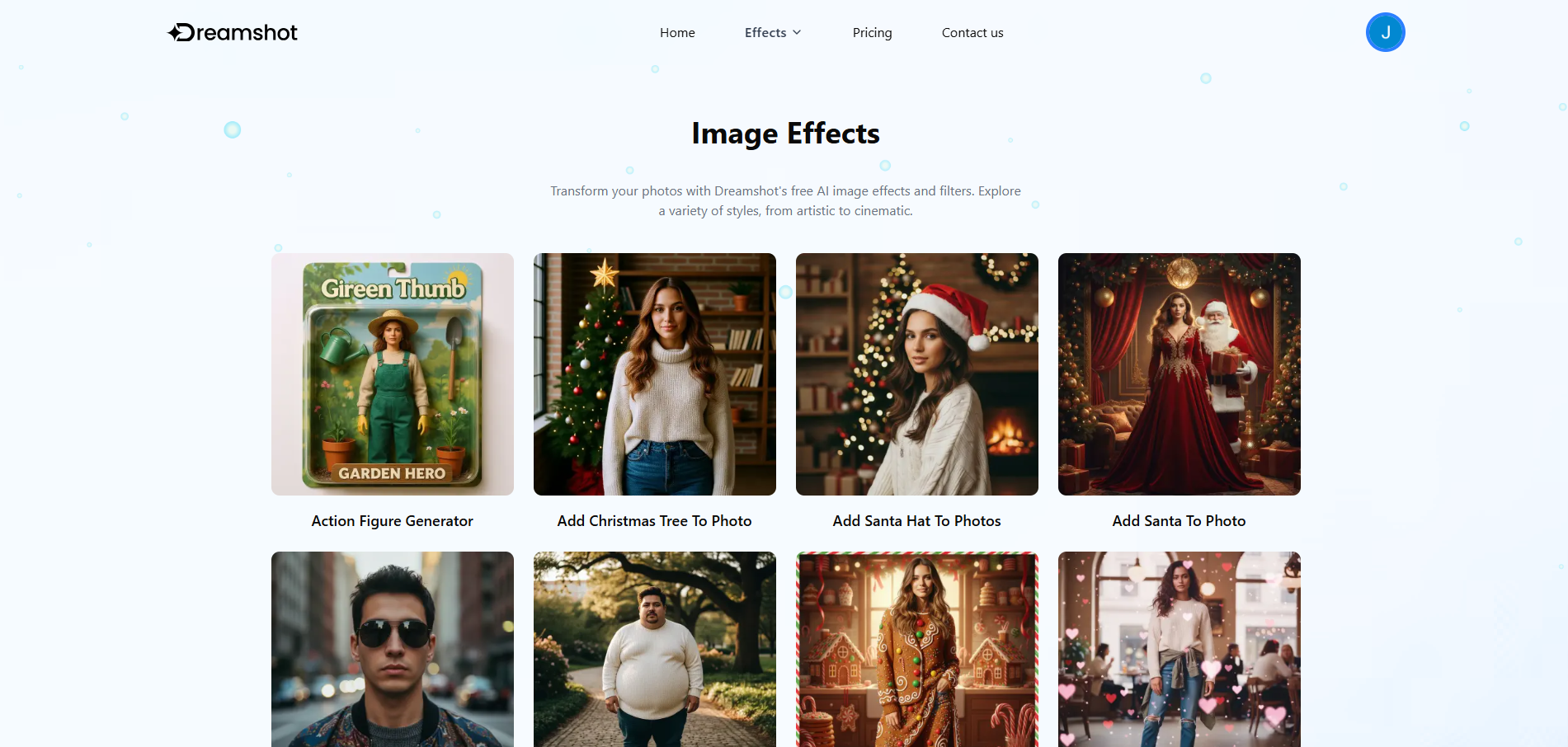
Task: Open the Pricing page
Action: point(872,33)
